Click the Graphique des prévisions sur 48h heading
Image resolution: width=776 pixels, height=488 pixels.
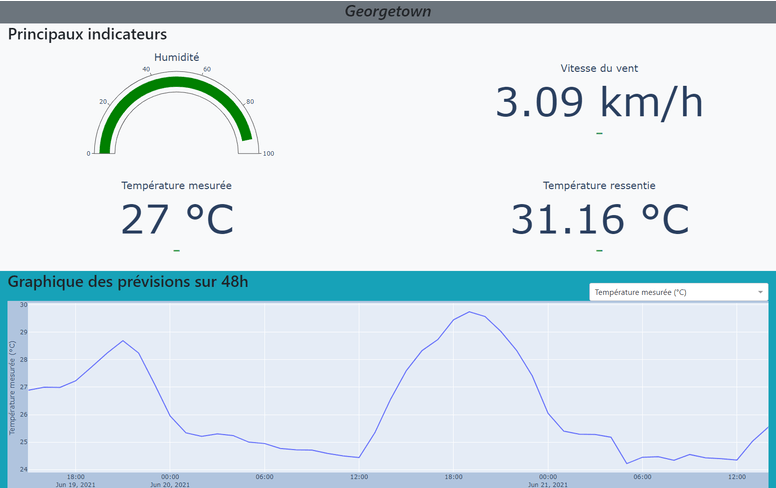coord(128,282)
